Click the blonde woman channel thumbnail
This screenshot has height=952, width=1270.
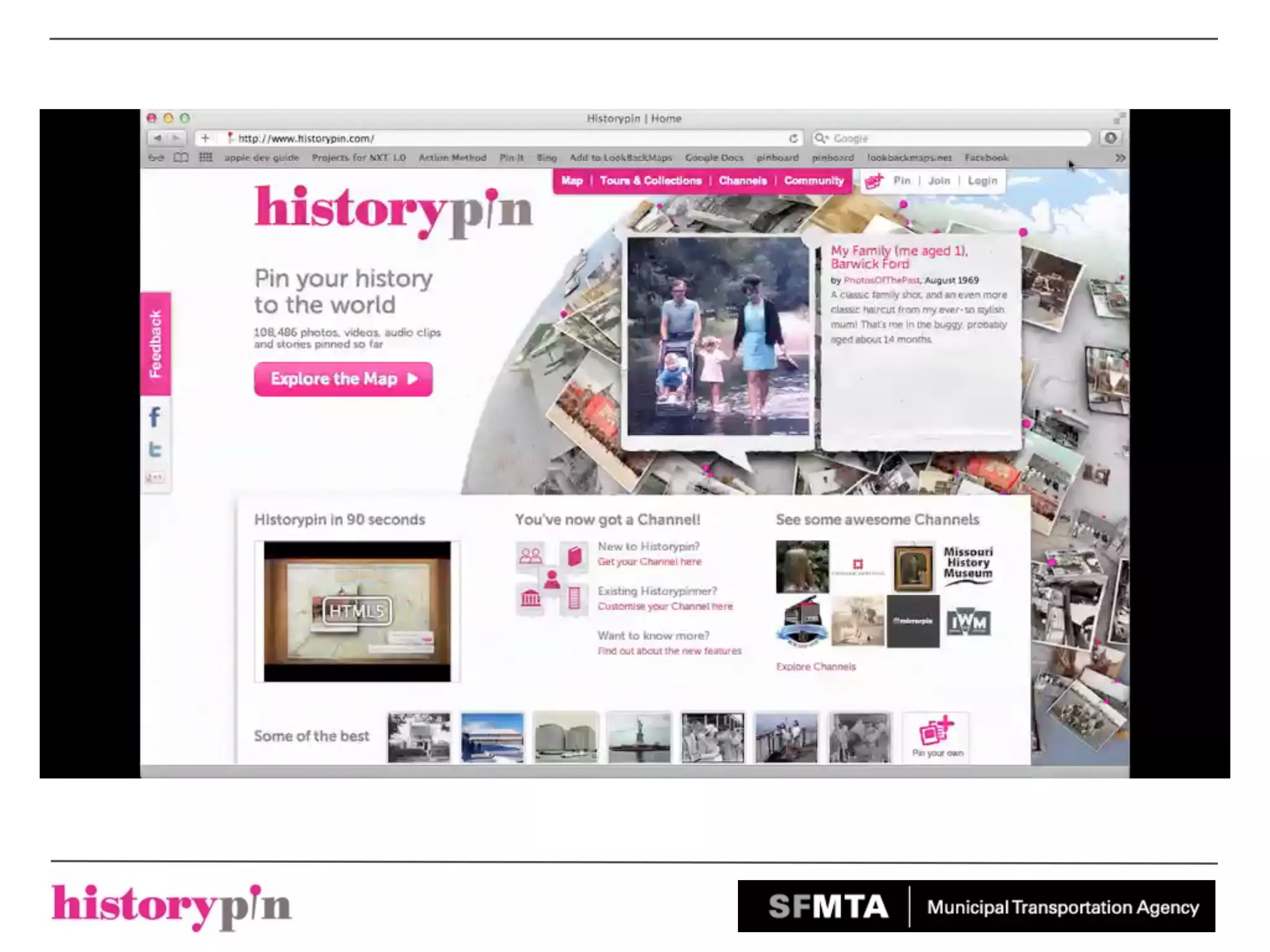802,567
